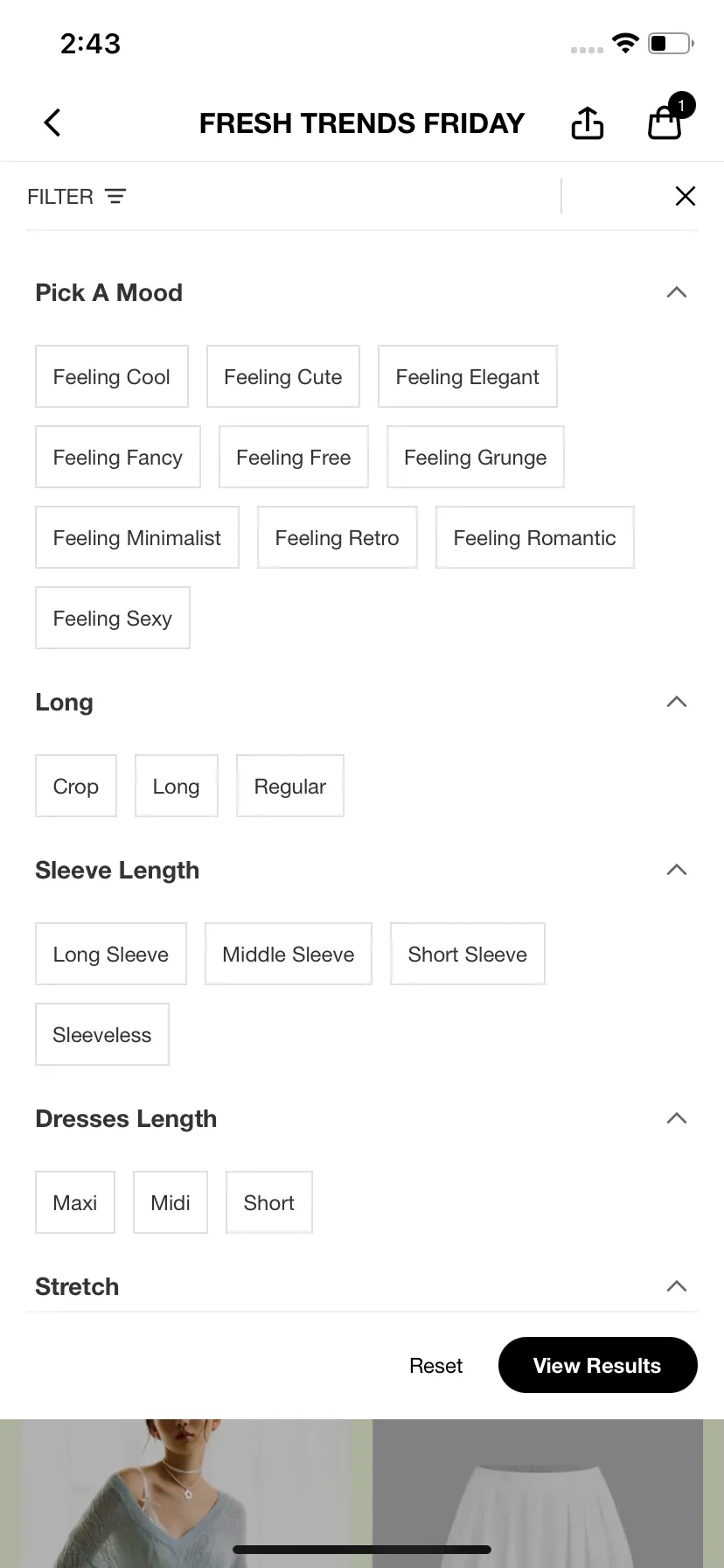The image size is (724, 1568).
Task: Select the Crop length option
Action: click(76, 786)
